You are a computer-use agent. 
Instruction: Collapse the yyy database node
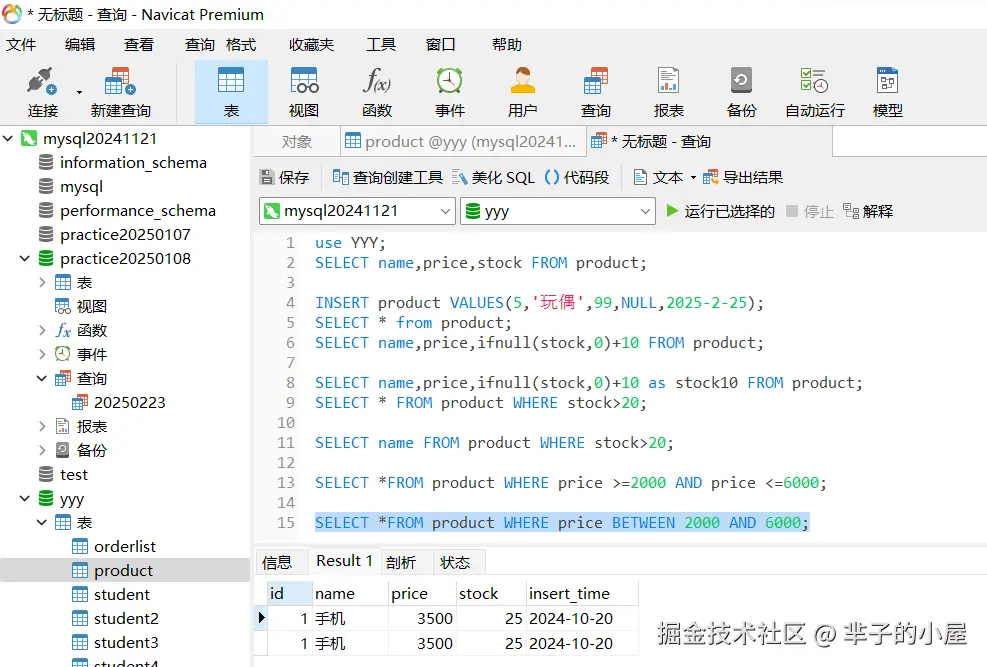[x=25, y=498]
